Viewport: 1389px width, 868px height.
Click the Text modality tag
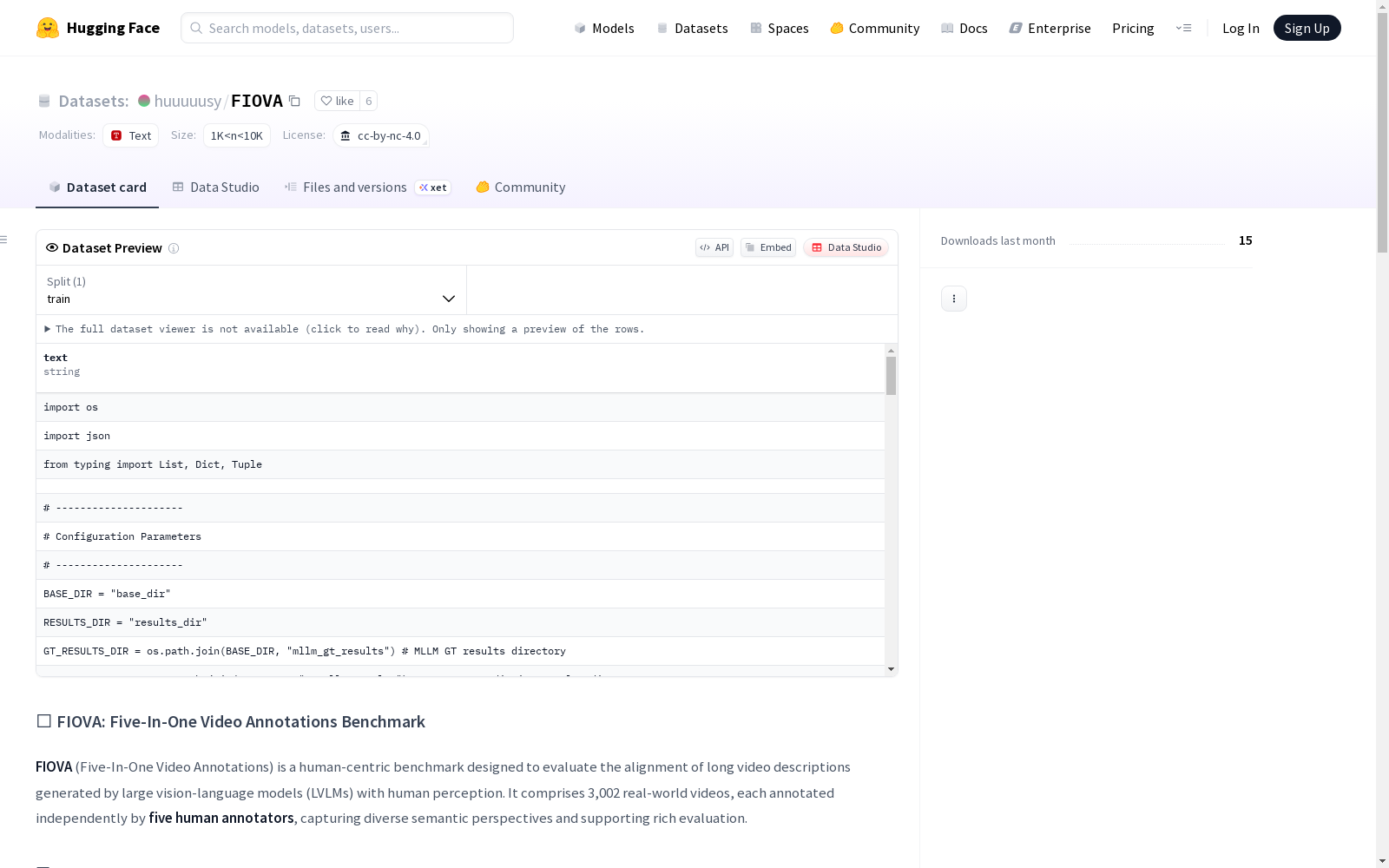coord(131,135)
